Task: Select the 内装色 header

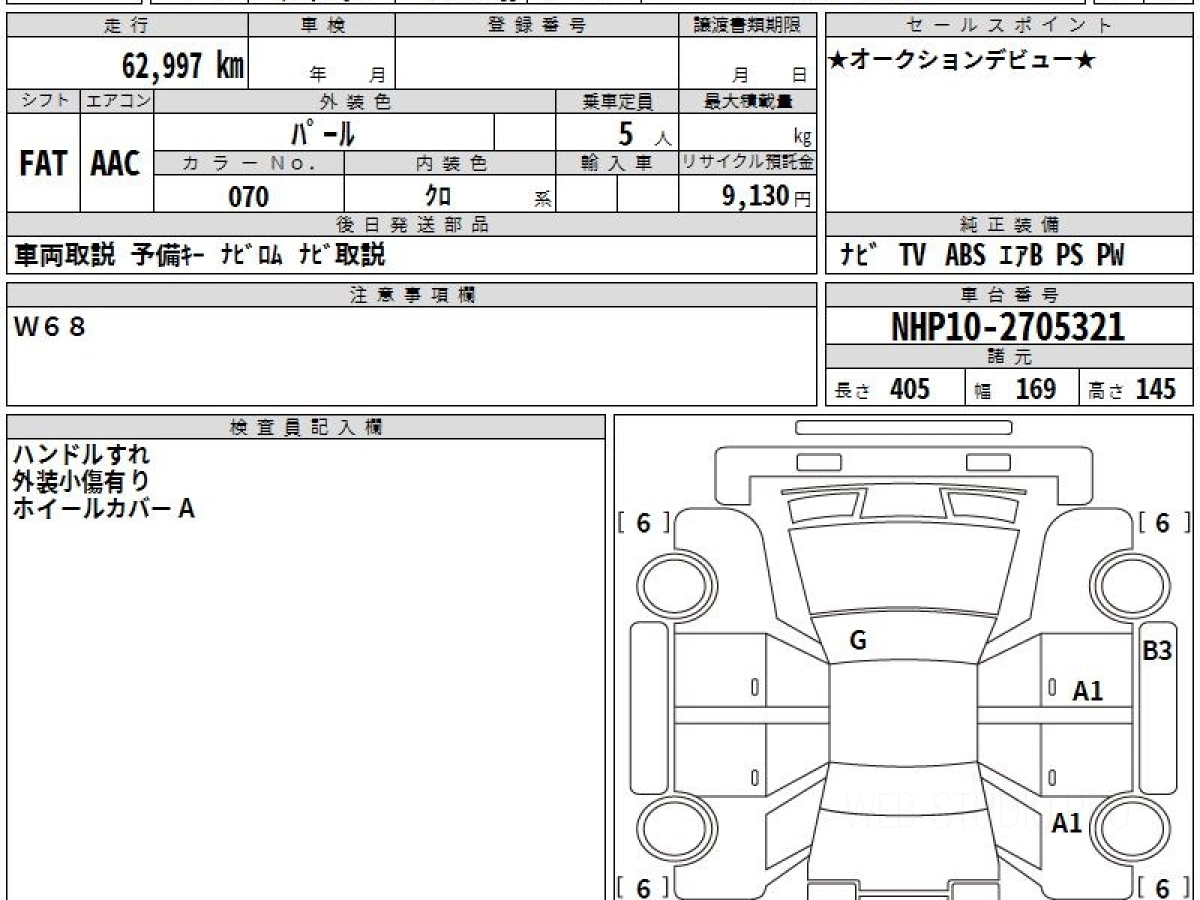Action: coord(450,164)
